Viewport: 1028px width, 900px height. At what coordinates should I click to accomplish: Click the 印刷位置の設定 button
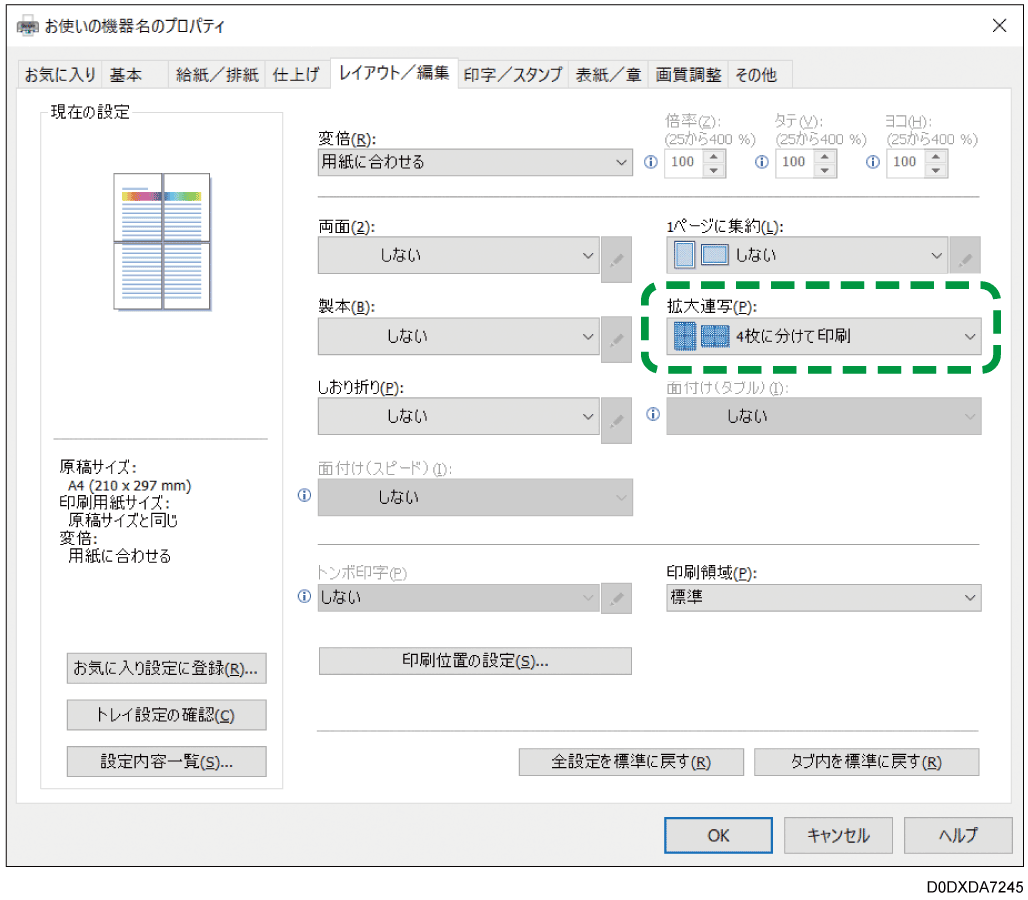474,660
